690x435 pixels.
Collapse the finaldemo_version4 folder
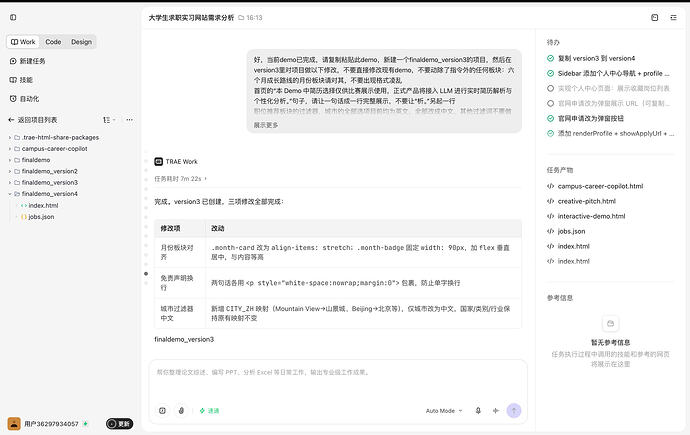pos(10,194)
